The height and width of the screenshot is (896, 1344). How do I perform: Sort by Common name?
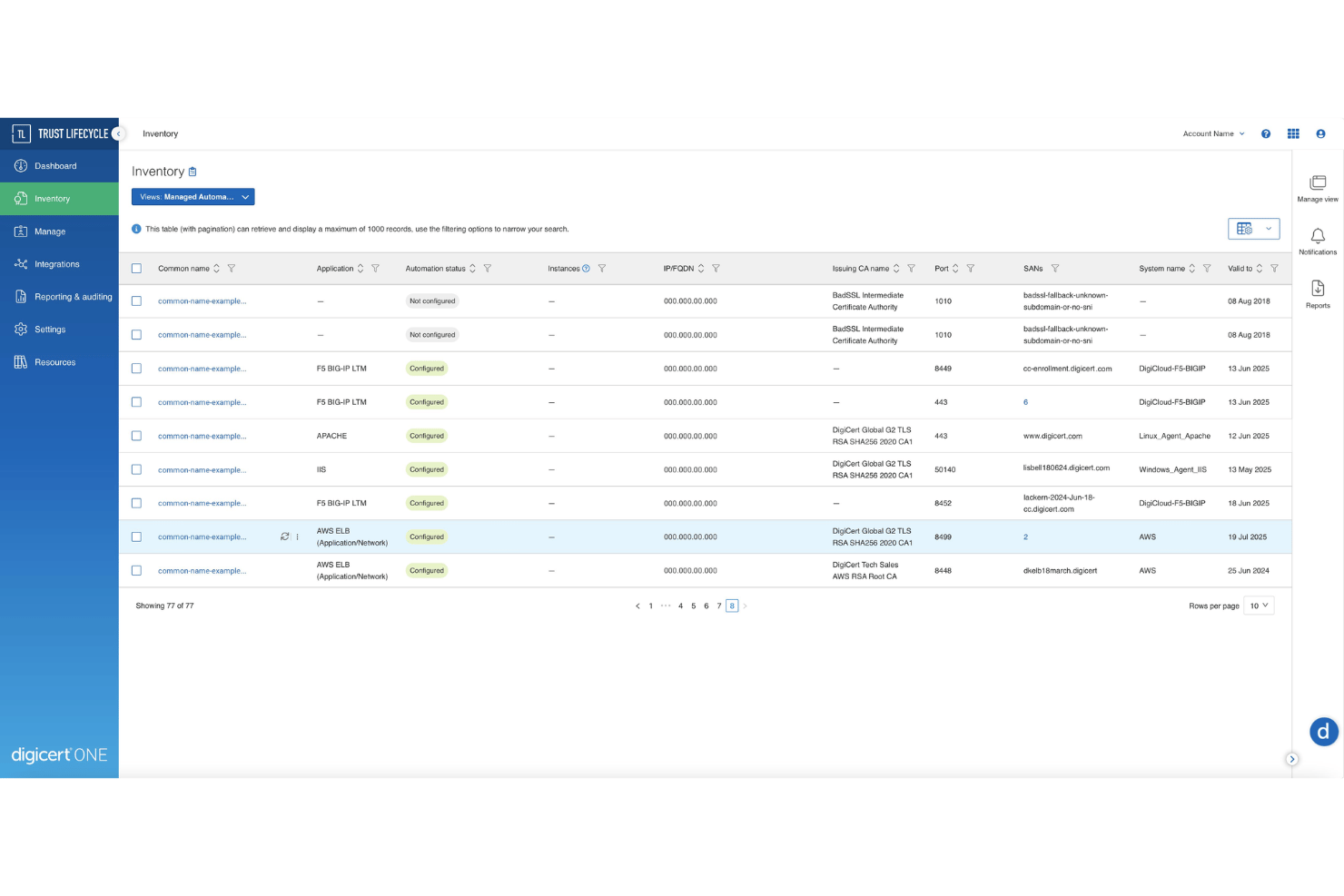[x=217, y=269]
